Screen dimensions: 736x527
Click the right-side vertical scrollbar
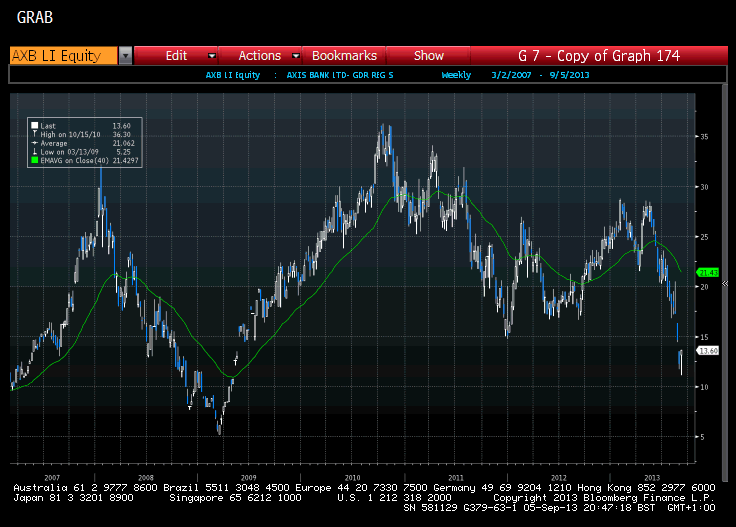point(725,282)
